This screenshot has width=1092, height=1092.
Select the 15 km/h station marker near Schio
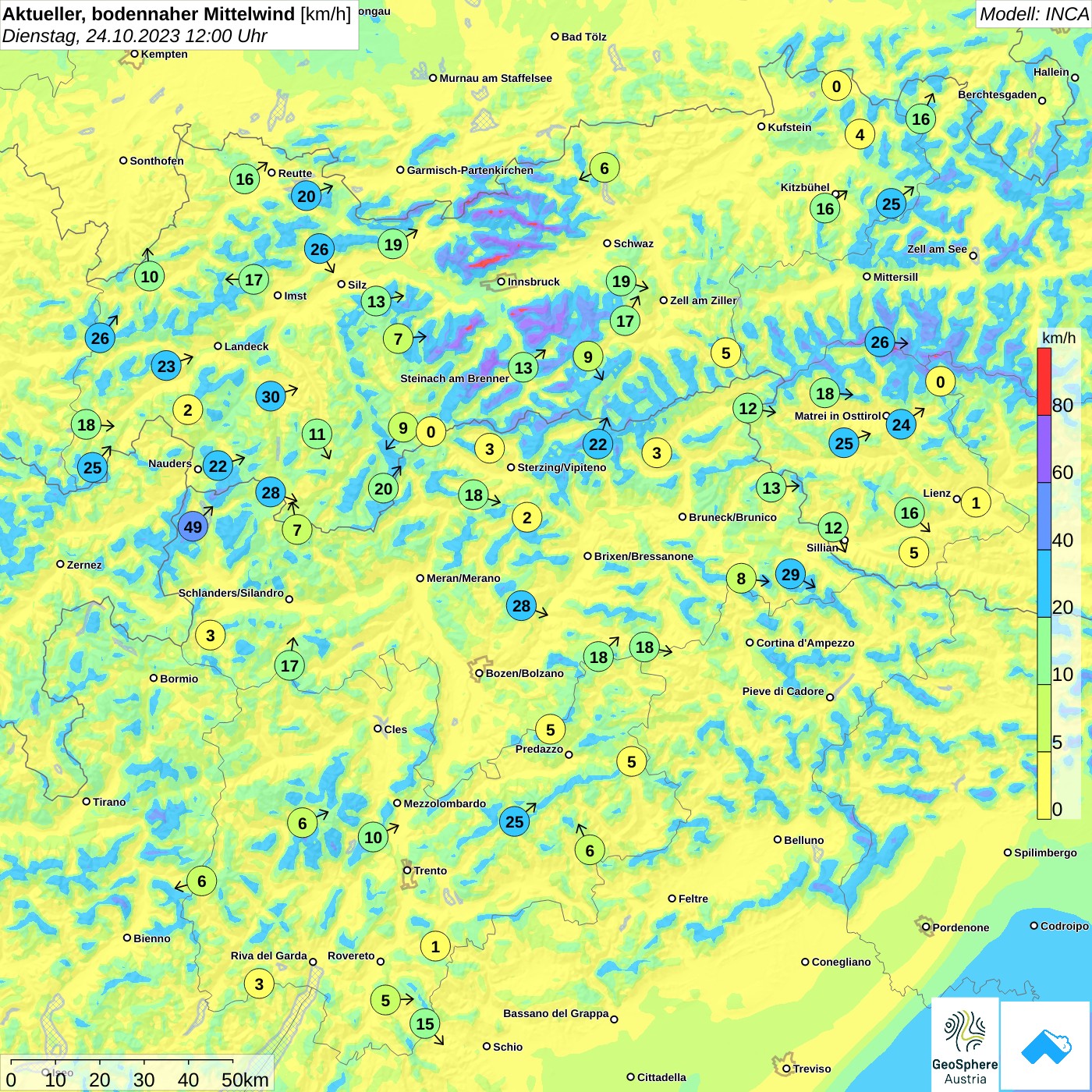pos(425,1023)
